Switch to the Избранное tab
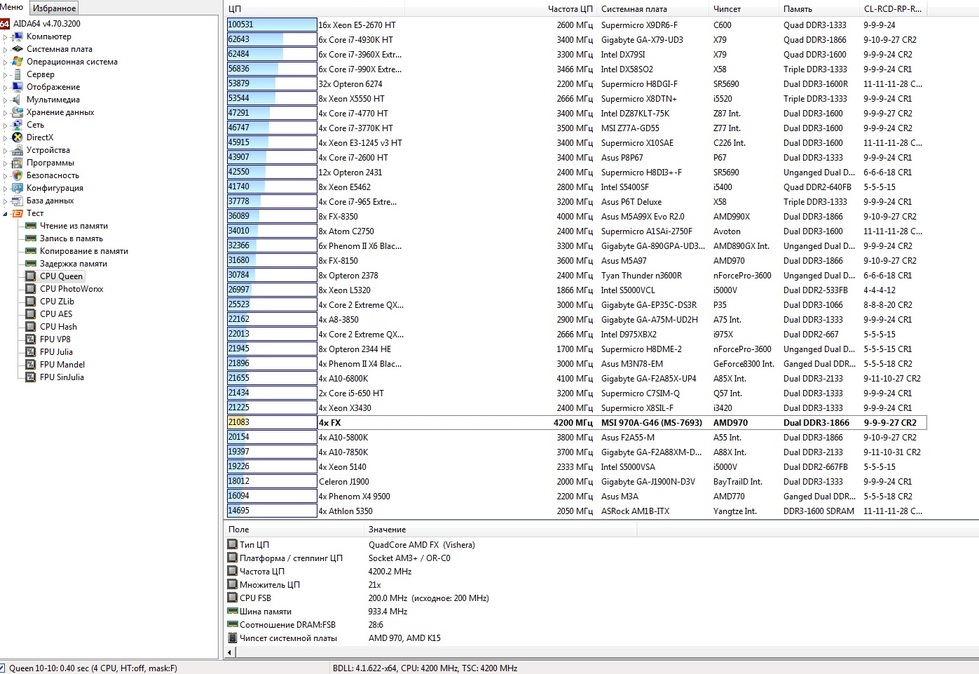The width and height of the screenshot is (979, 674). (x=52, y=8)
